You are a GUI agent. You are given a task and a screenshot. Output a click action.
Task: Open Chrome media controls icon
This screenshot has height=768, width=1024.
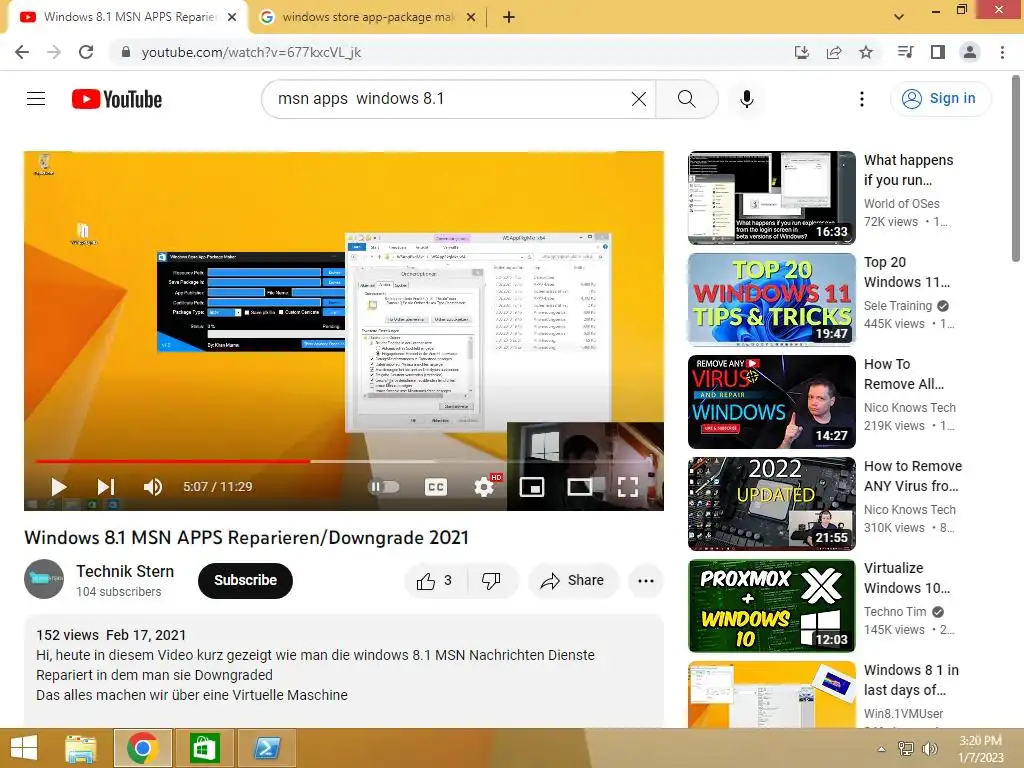click(x=905, y=52)
